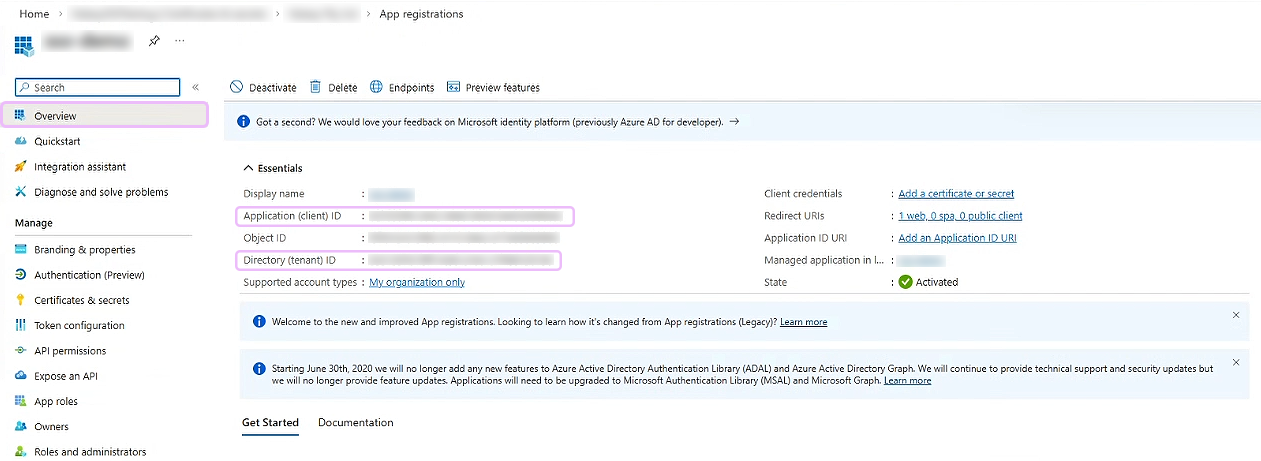Click Add an Application ID URI link
Image resolution: width=1261 pixels, height=461 pixels.
click(957, 238)
